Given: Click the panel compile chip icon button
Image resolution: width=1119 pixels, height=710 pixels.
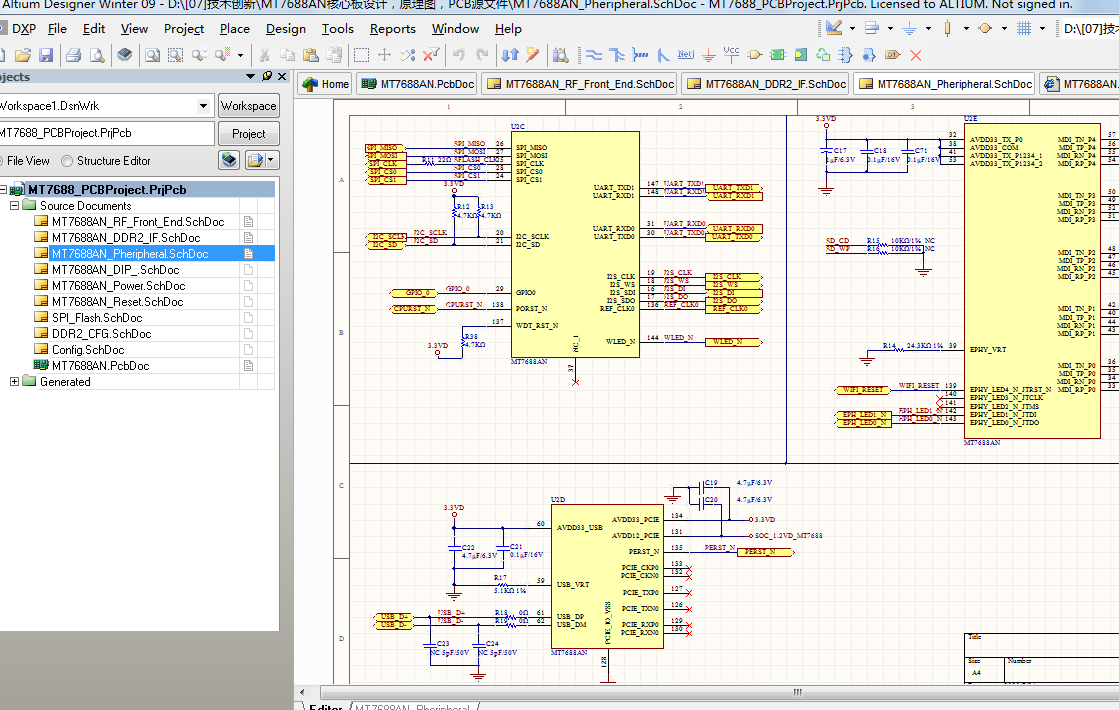Looking at the screenshot, I should click(229, 160).
